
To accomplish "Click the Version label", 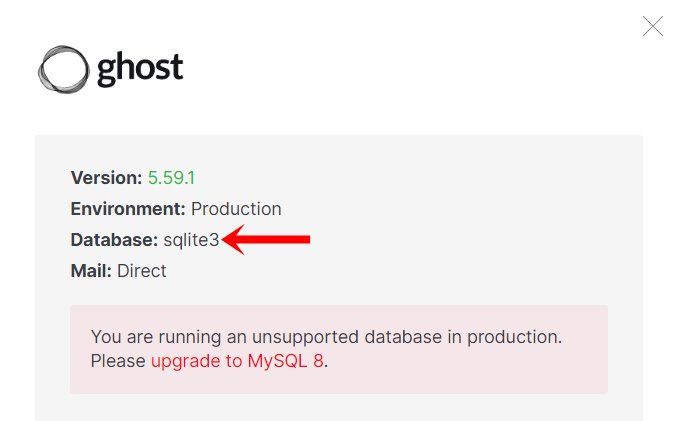I will 106,178.
